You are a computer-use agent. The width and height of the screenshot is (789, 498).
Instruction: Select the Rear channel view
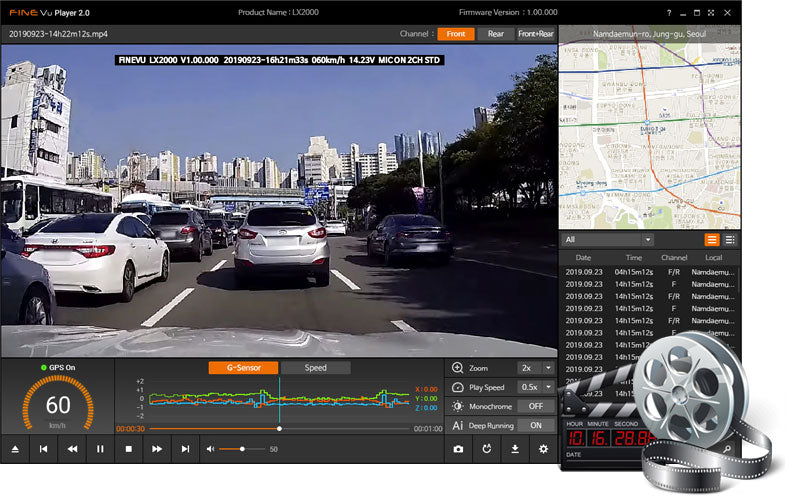click(x=496, y=33)
